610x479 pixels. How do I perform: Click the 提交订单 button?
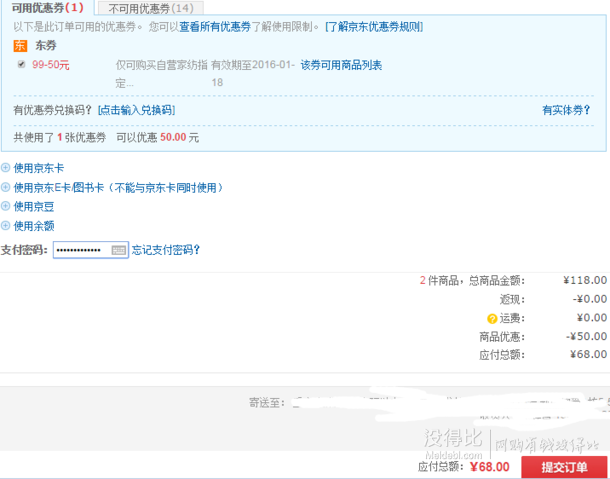coord(564,467)
